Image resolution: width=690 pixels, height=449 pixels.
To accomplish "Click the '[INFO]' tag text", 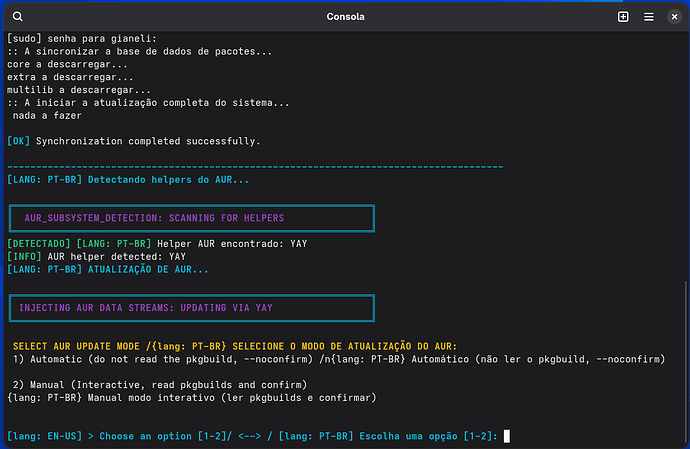I will click(x=24, y=257).
